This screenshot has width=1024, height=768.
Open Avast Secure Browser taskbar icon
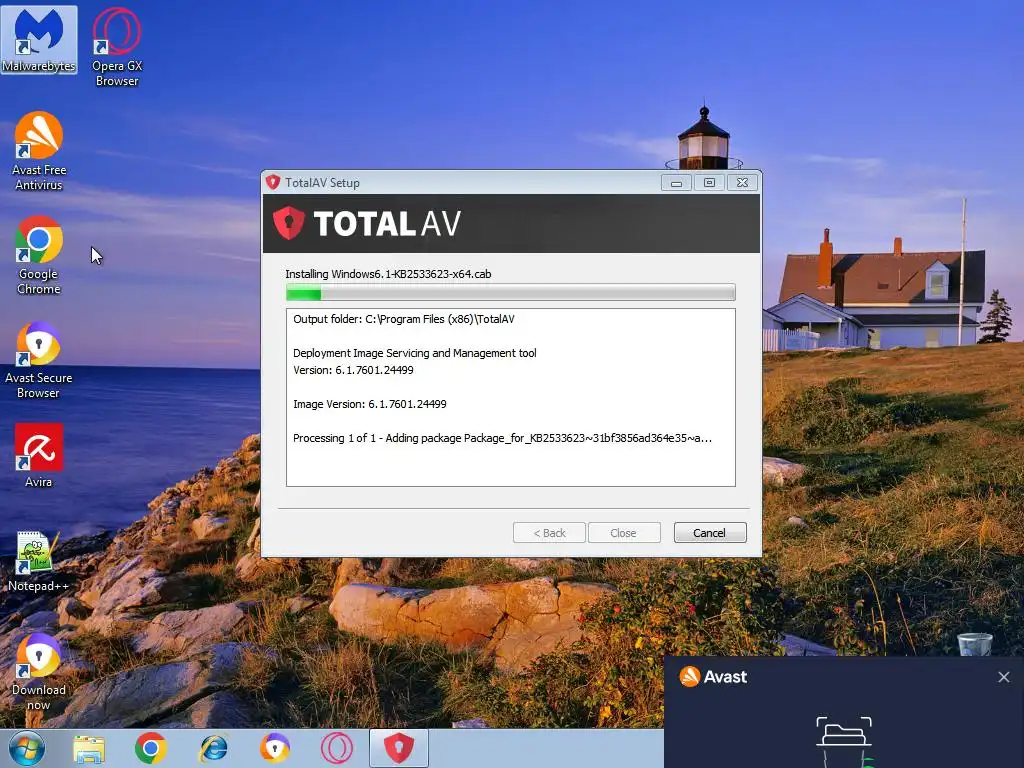275,748
